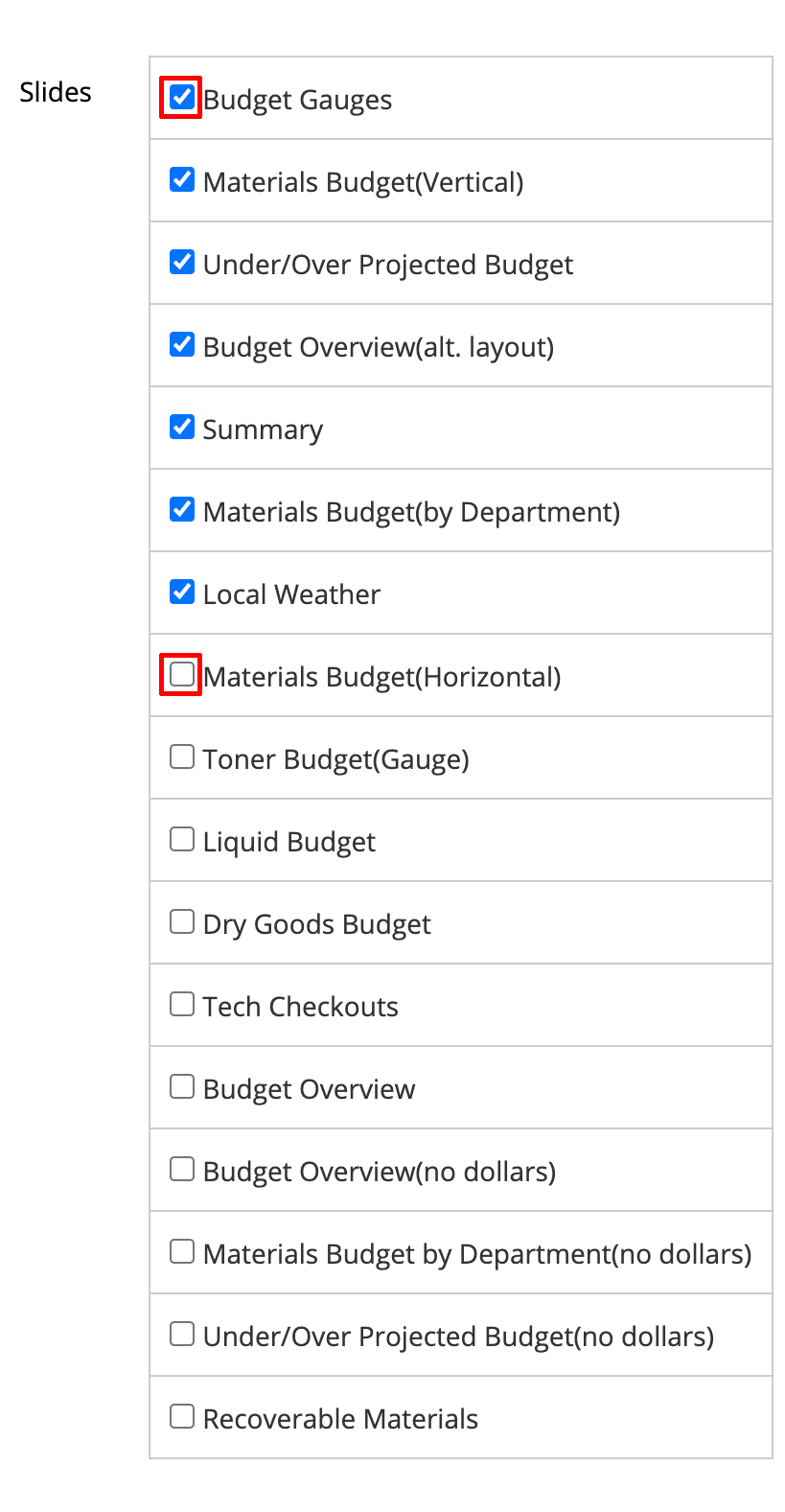Enable Under/Over Projected Budget(no dollars)
This screenshot has height=1512, width=785.
[181, 1333]
